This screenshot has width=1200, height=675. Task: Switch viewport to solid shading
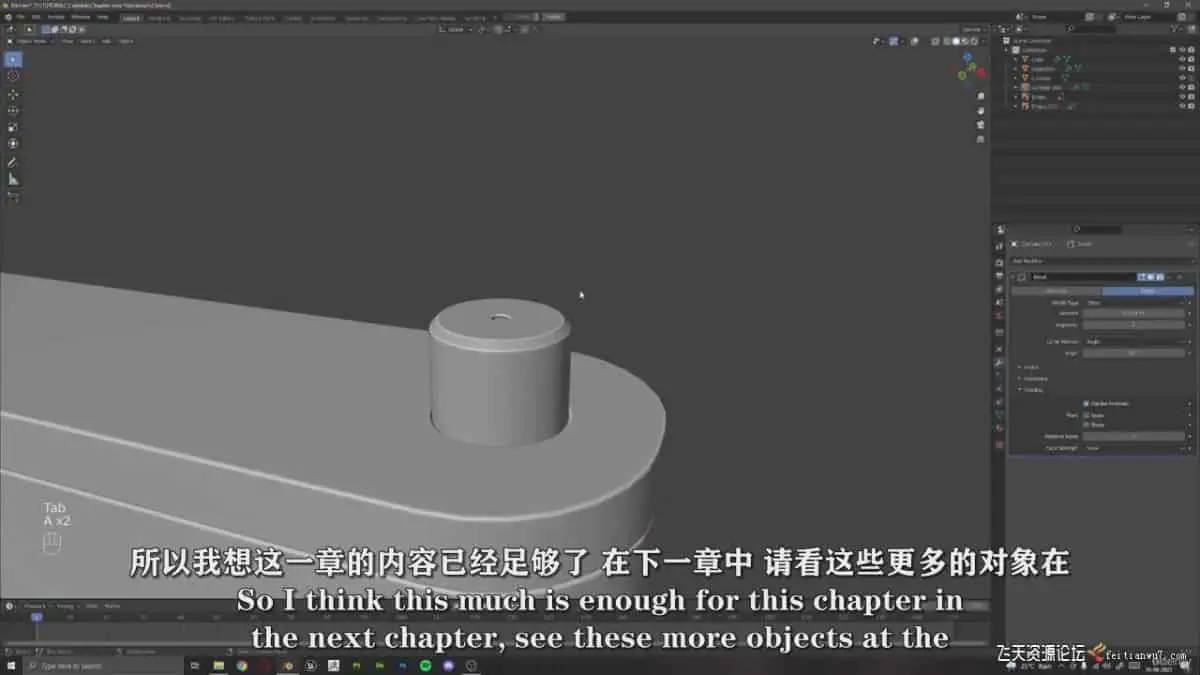956,41
